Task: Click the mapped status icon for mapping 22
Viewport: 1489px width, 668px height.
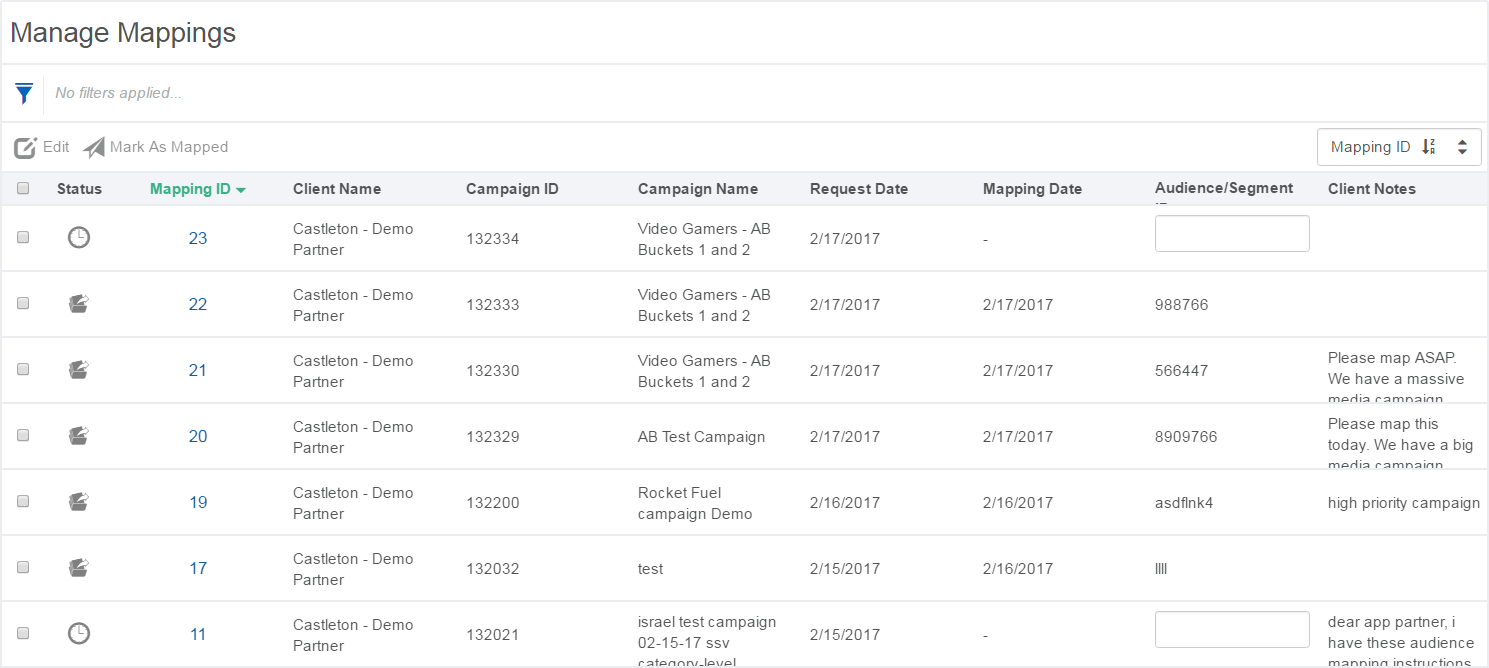Action: [78, 304]
